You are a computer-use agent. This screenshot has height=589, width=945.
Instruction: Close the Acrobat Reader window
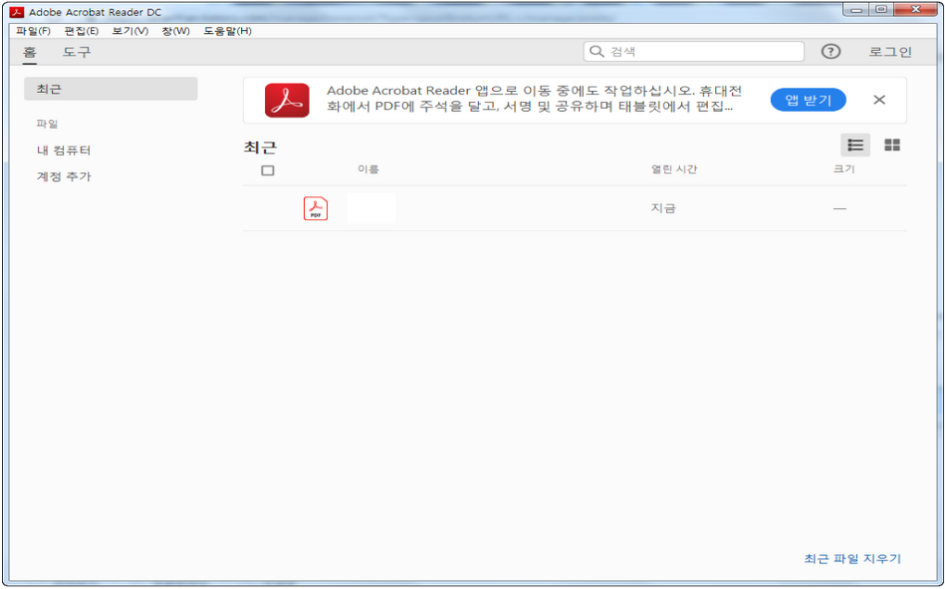click(x=915, y=10)
